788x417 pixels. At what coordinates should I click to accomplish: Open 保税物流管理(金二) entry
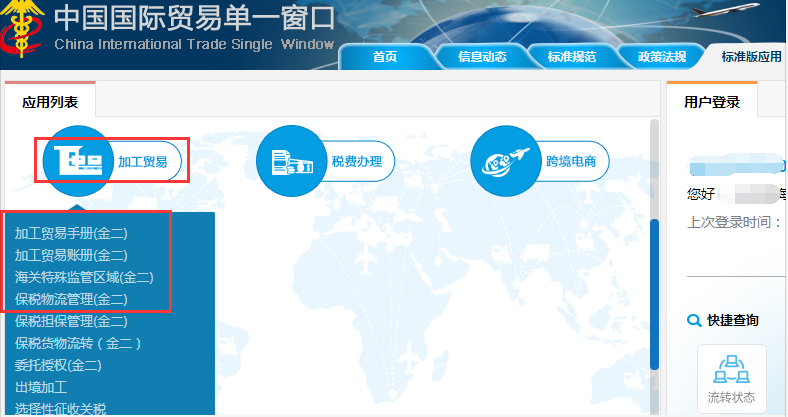coord(71,299)
